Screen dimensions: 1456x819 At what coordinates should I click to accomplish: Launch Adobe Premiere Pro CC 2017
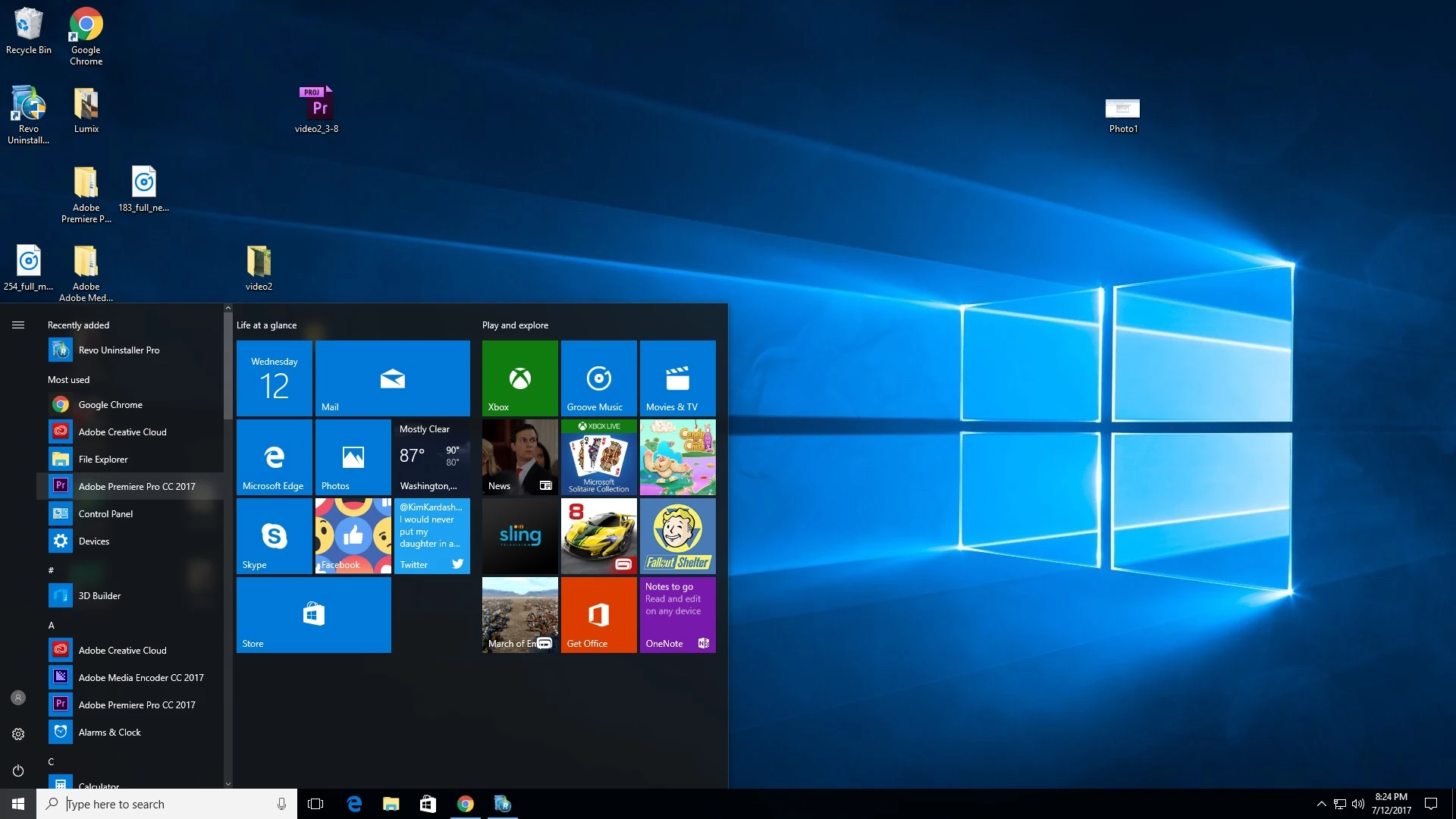136,486
